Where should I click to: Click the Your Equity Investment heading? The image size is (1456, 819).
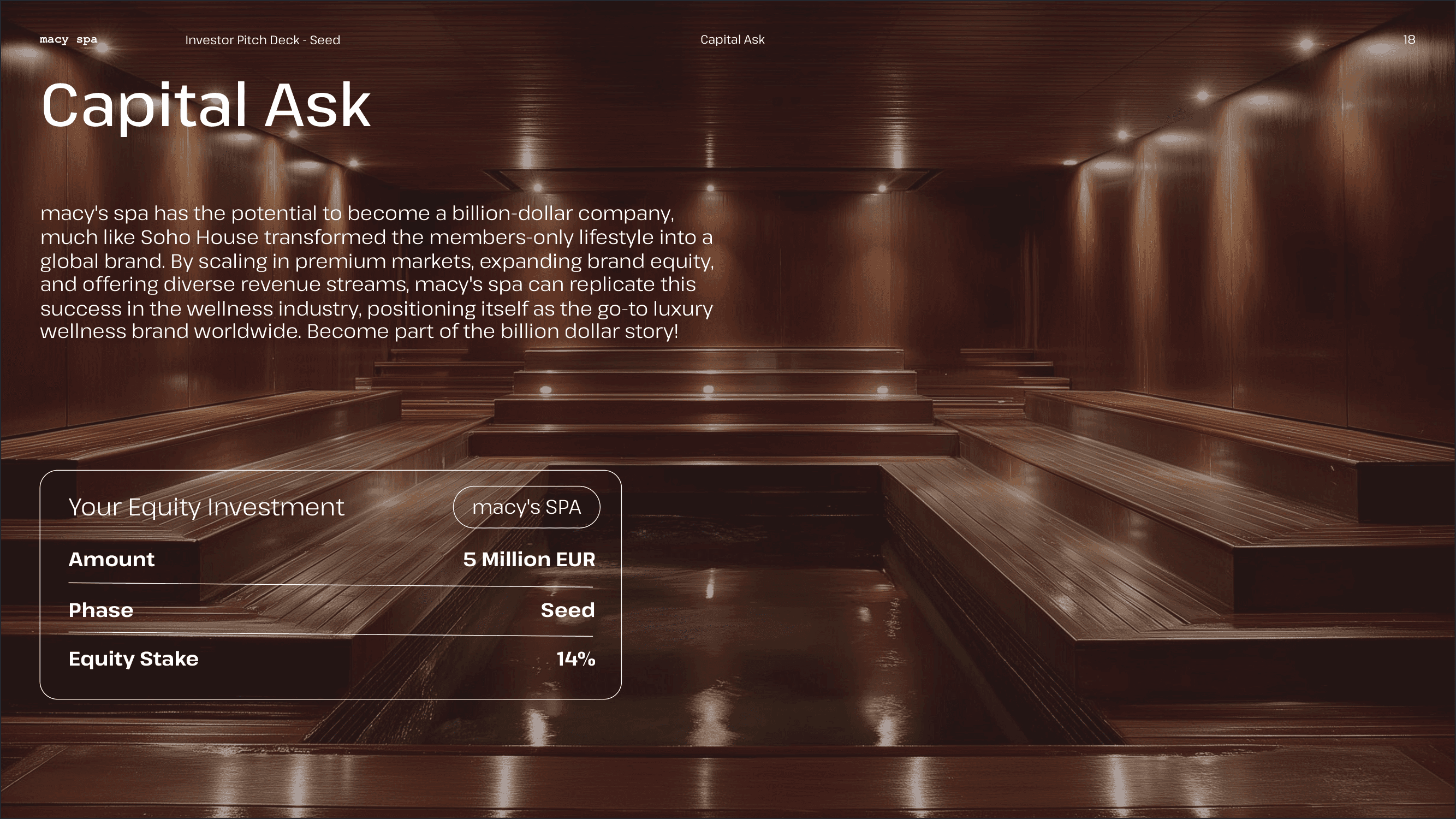[206, 507]
